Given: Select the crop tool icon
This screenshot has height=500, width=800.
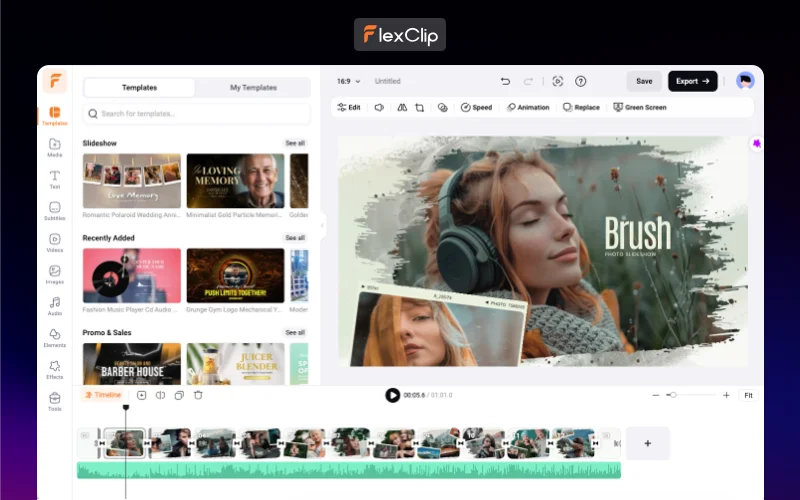Looking at the screenshot, I should click(419, 107).
